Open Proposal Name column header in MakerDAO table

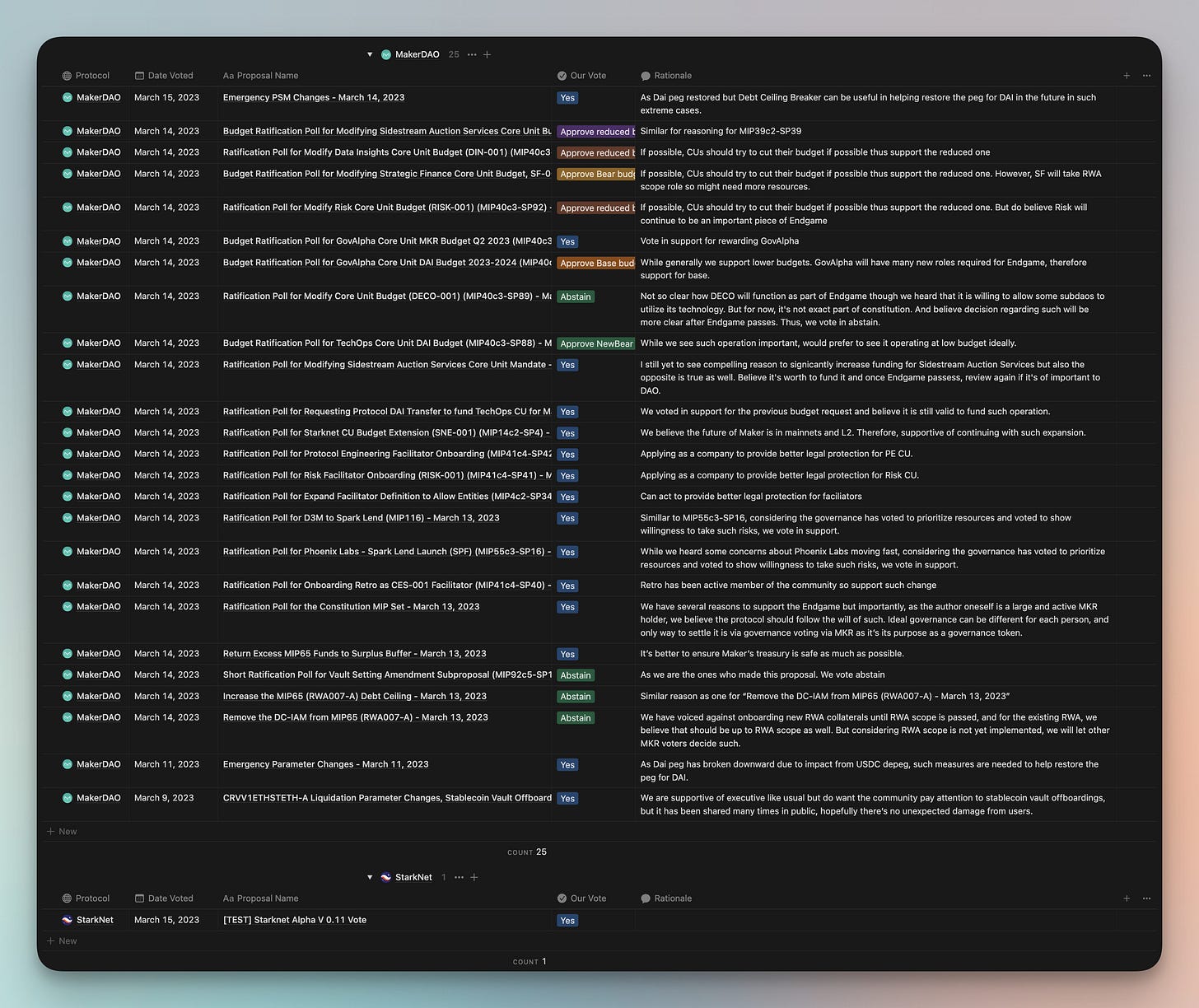(260, 76)
